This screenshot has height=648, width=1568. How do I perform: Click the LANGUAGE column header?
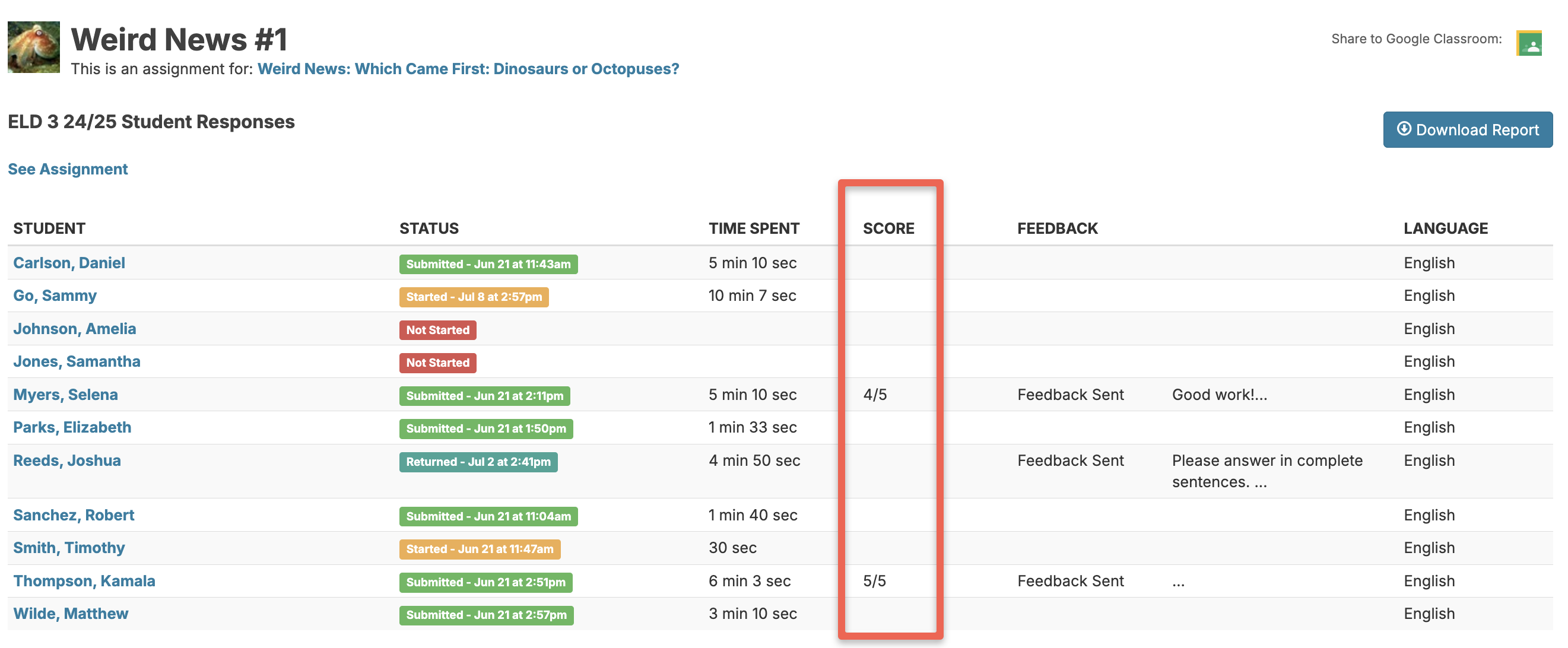pyautogui.click(x=1446, y=229)
